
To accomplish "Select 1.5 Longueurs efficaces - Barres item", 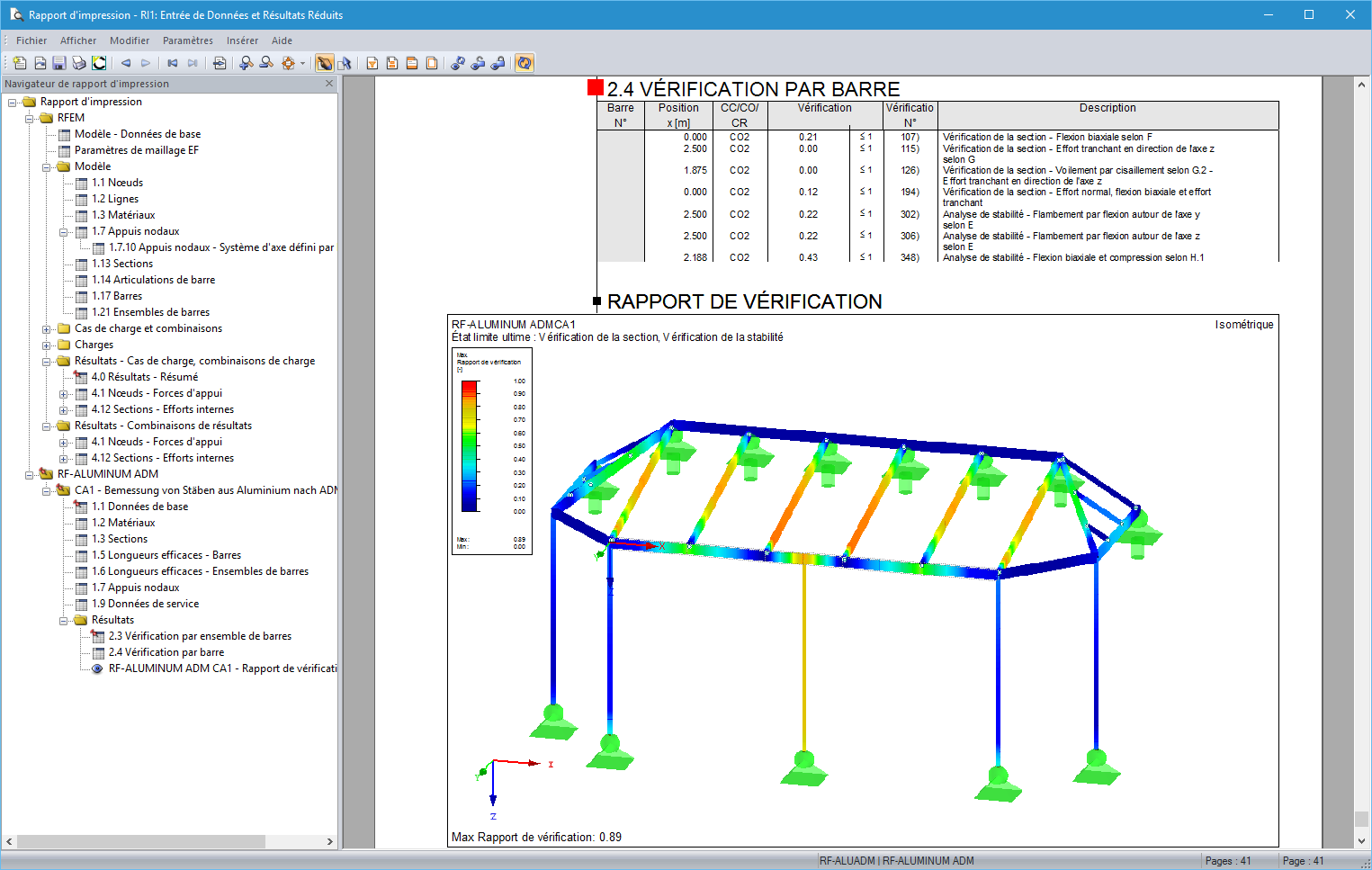I will pos(166,555).
